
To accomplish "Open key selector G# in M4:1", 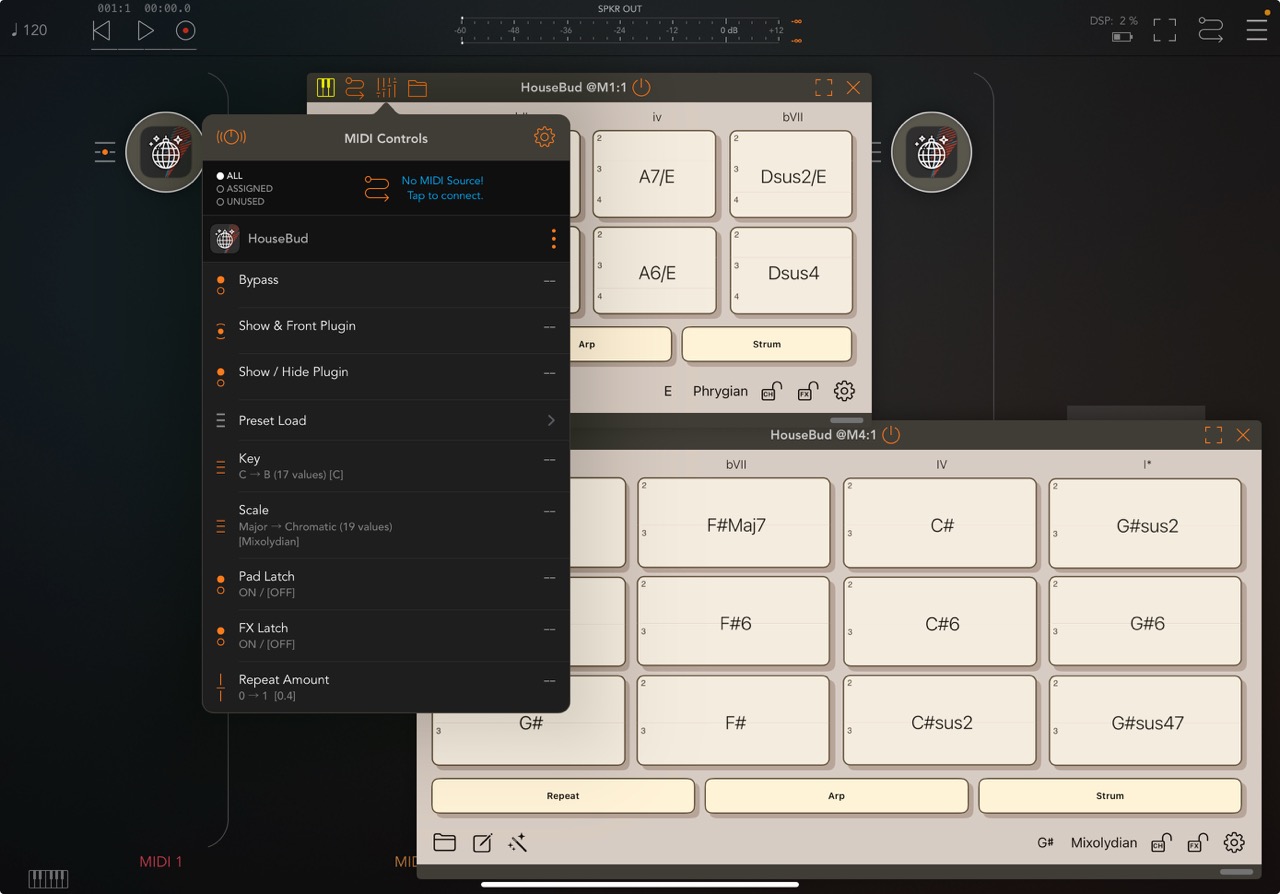I will tap(1046, 843).
